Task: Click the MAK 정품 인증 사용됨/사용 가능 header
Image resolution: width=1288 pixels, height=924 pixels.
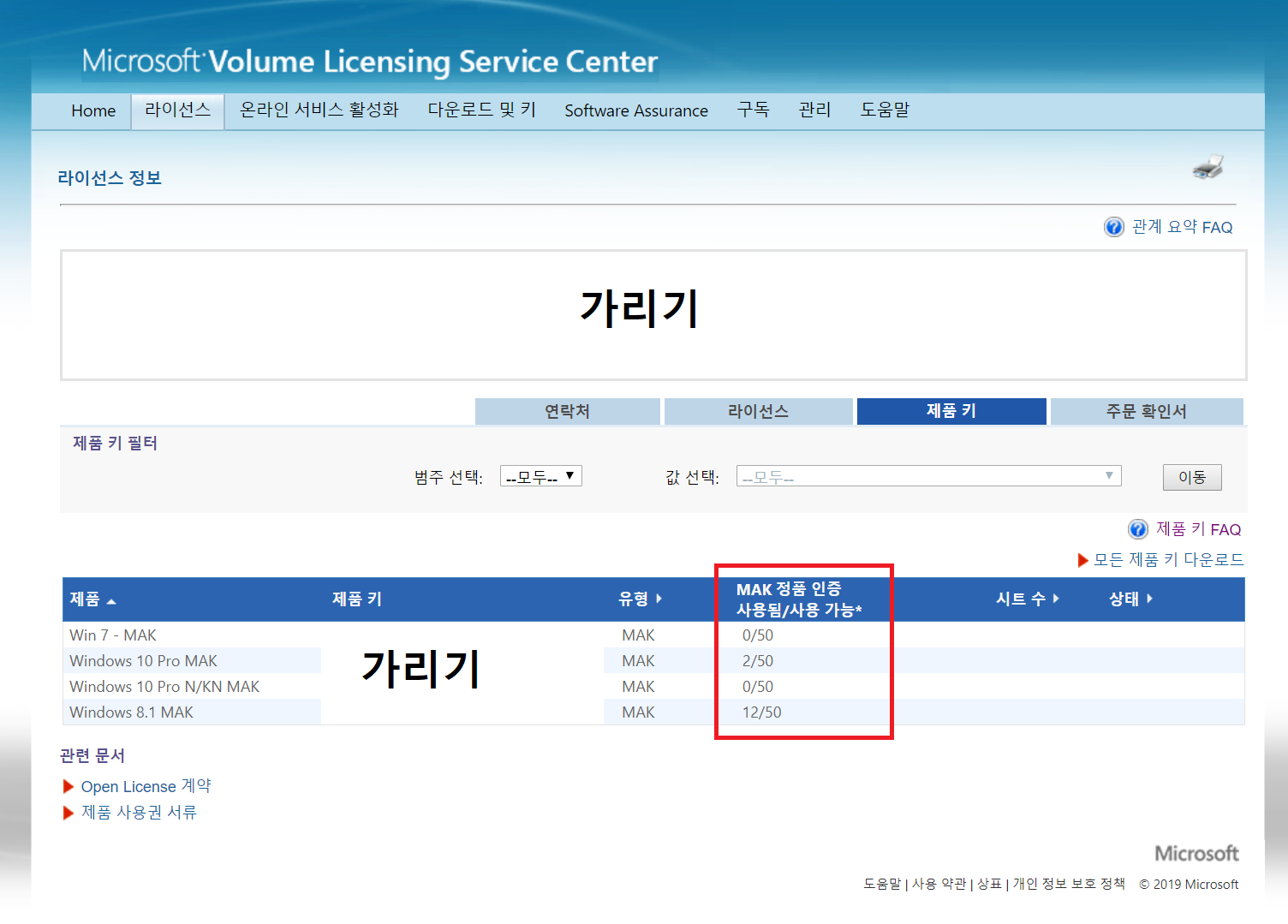Action: (x=799, y=599)
